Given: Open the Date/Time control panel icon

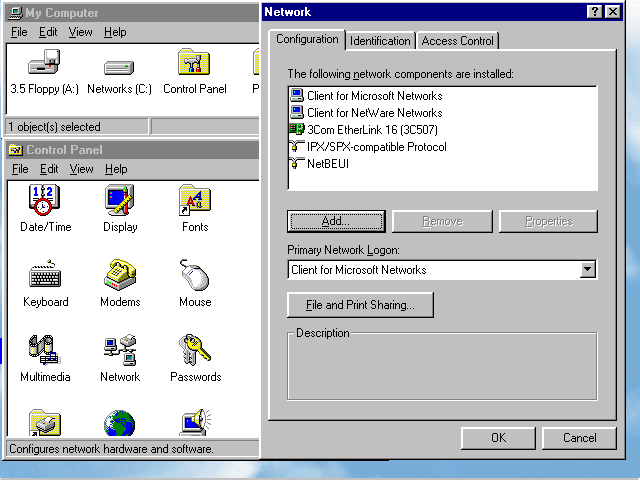Looking at the screenshot, I should pos(44,200).
